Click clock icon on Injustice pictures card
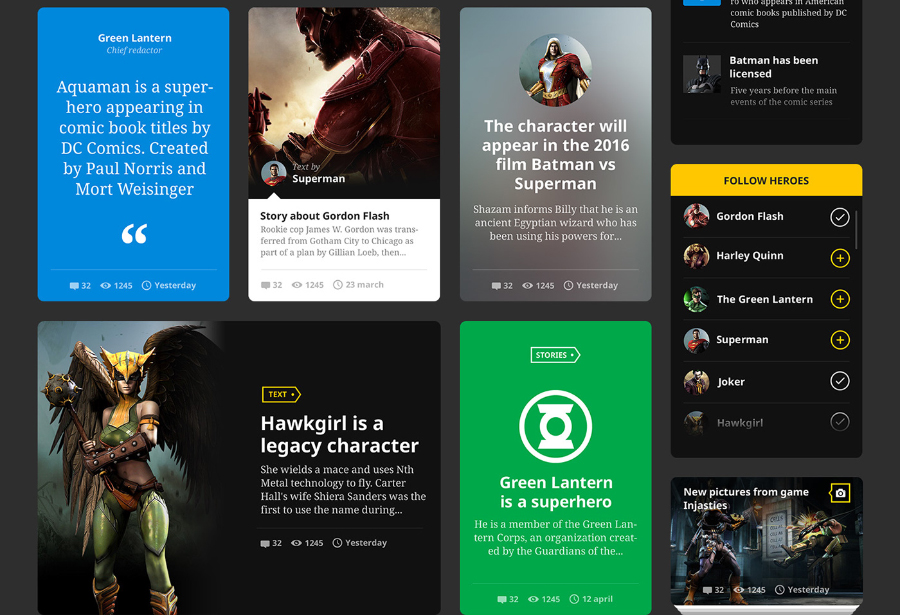The height and width of the screenshot is (615, 900). click(779, 590)
